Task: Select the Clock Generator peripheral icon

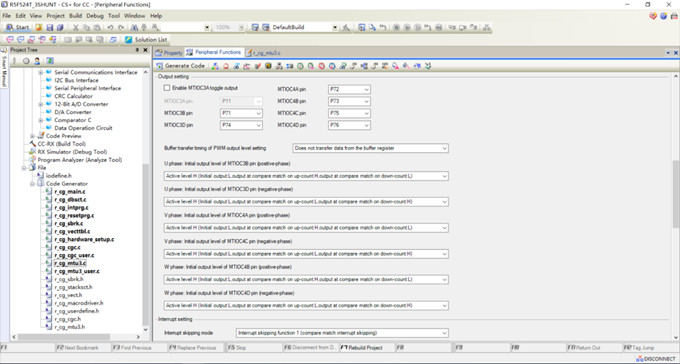Action: coord(215,66)
